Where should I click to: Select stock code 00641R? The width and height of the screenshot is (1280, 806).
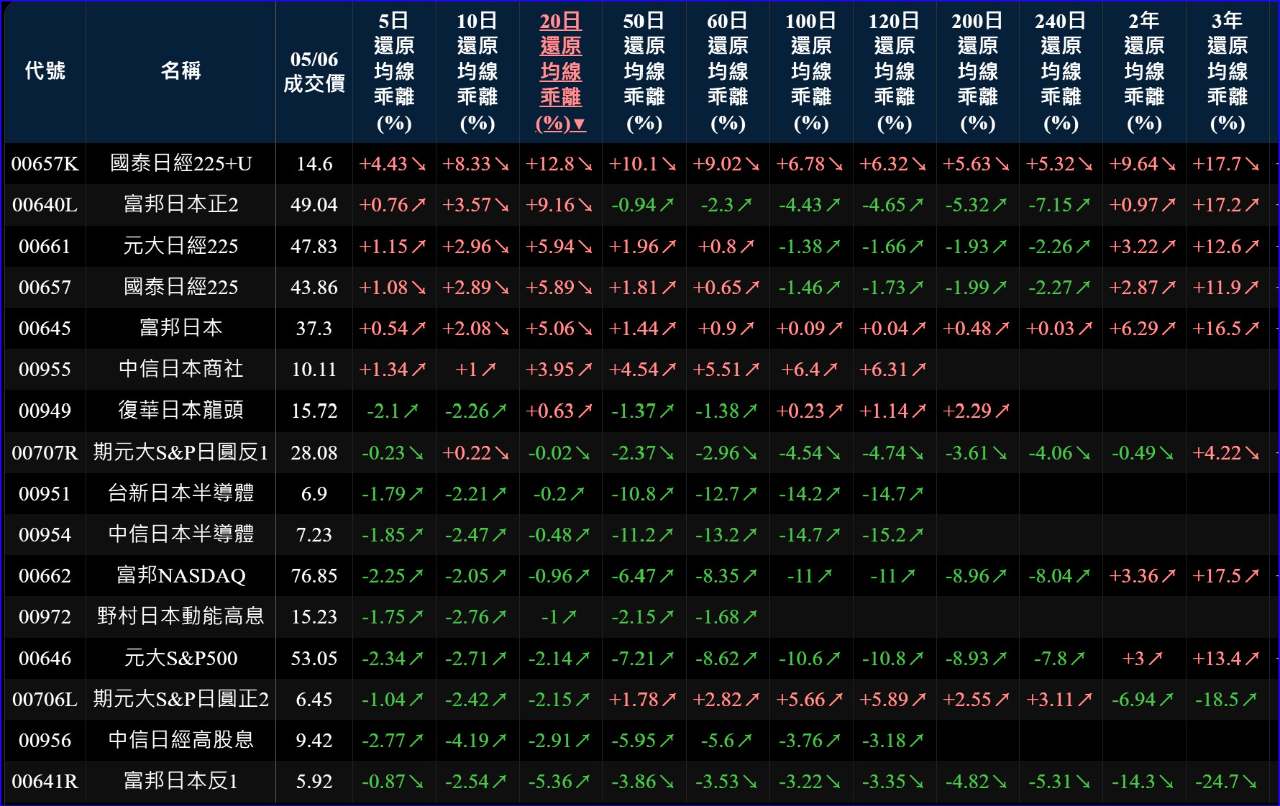(45, 782)
